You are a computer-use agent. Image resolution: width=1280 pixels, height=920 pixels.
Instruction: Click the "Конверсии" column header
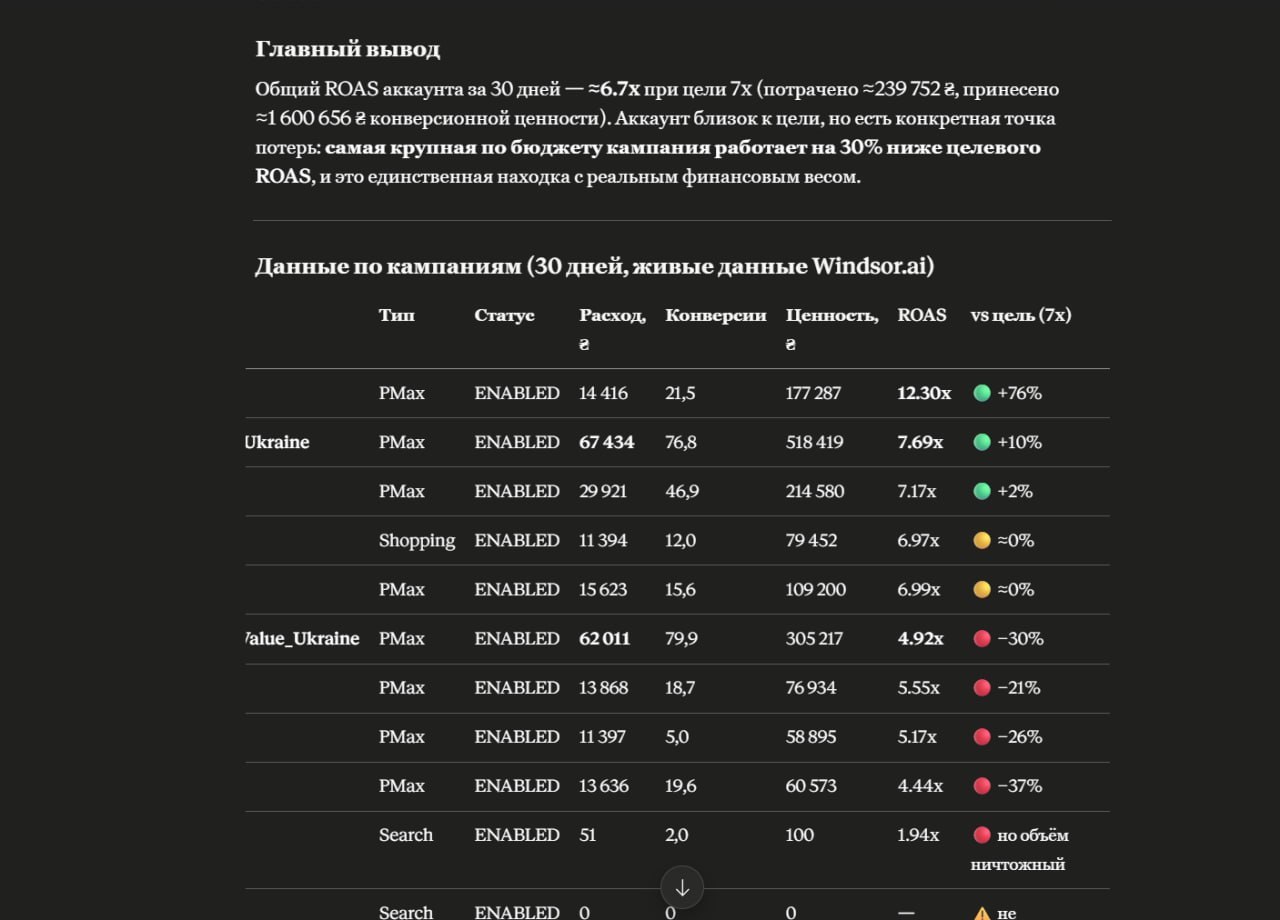(x=716, y=315)
